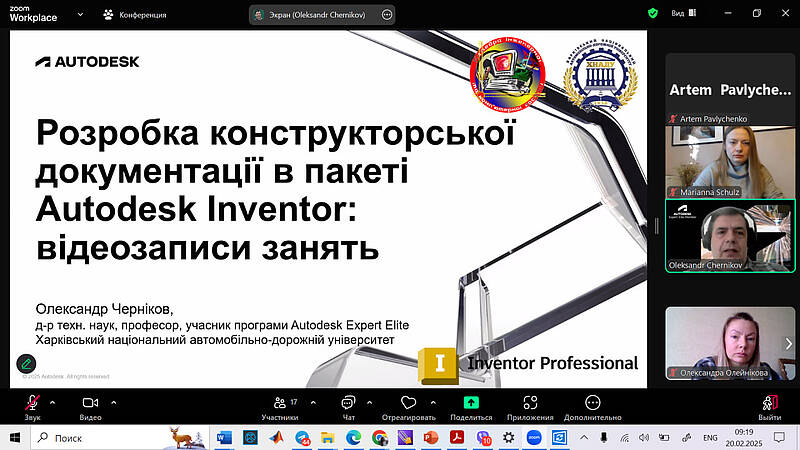
Task: Open reactions with the Отреагировать heart
Action: 409,408
